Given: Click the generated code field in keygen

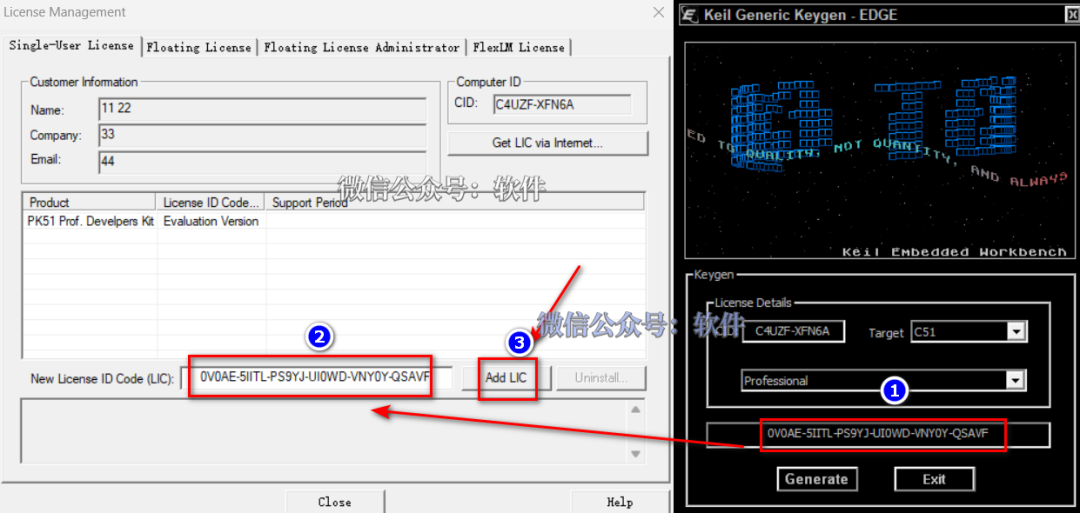Looking at the screenshot, I should point(878,435).
